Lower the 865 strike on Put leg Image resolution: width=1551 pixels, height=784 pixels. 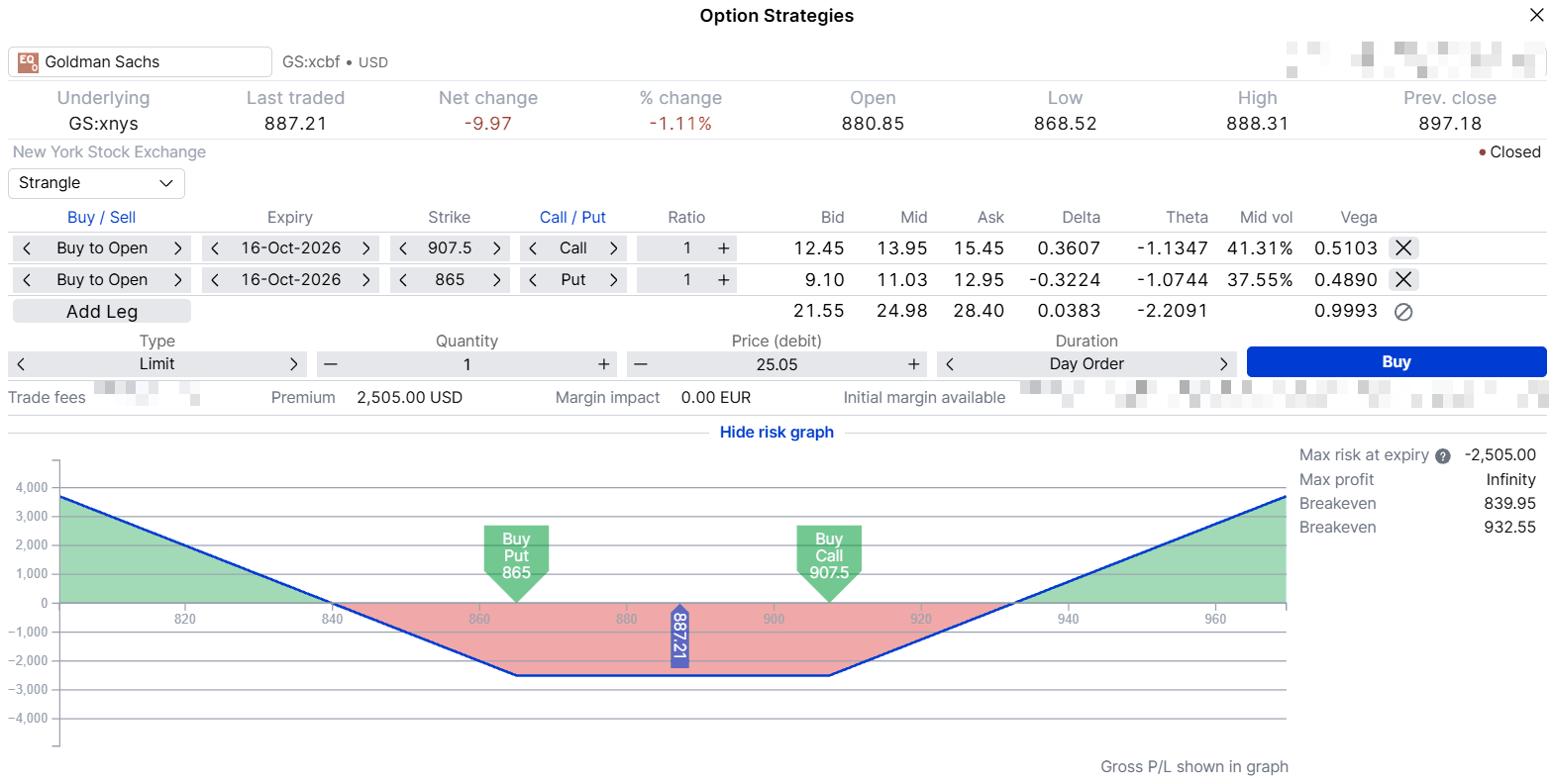(x=403, y=280)
